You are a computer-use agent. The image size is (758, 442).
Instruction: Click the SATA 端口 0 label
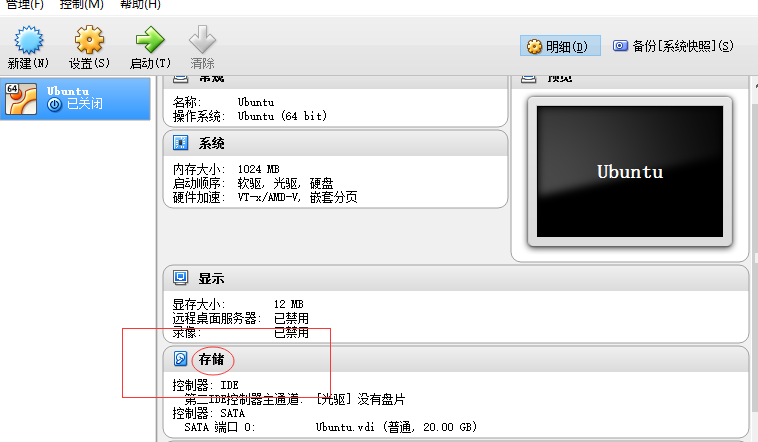point(219,427)
